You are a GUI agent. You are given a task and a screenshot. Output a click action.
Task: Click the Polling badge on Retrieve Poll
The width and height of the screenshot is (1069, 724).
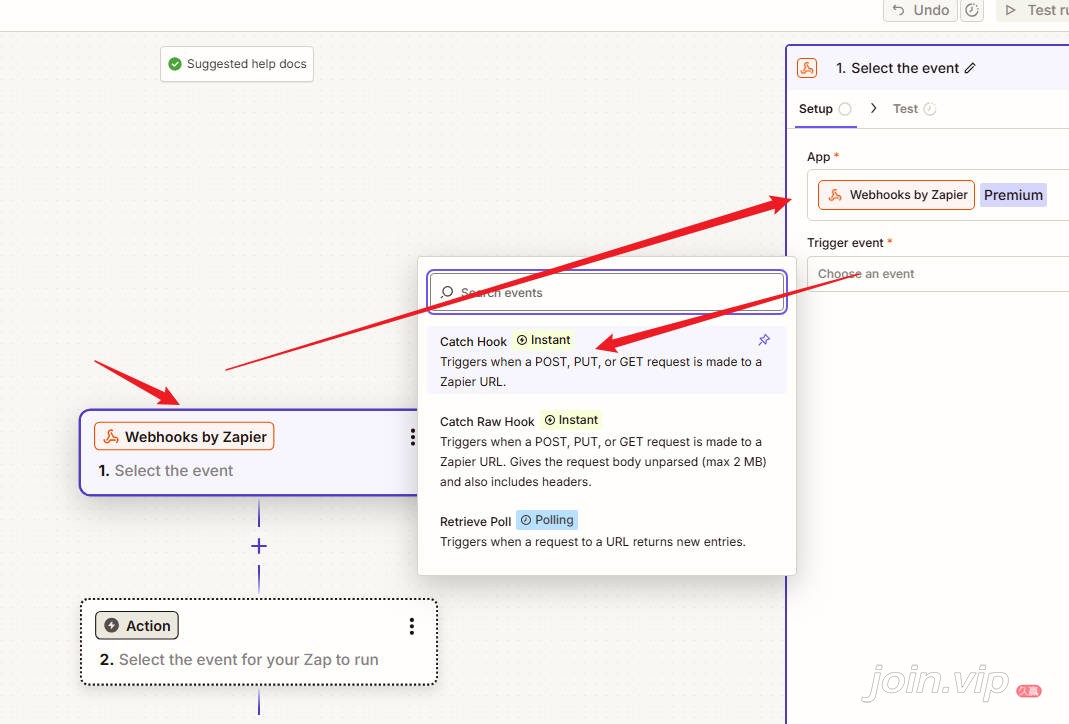547,520
